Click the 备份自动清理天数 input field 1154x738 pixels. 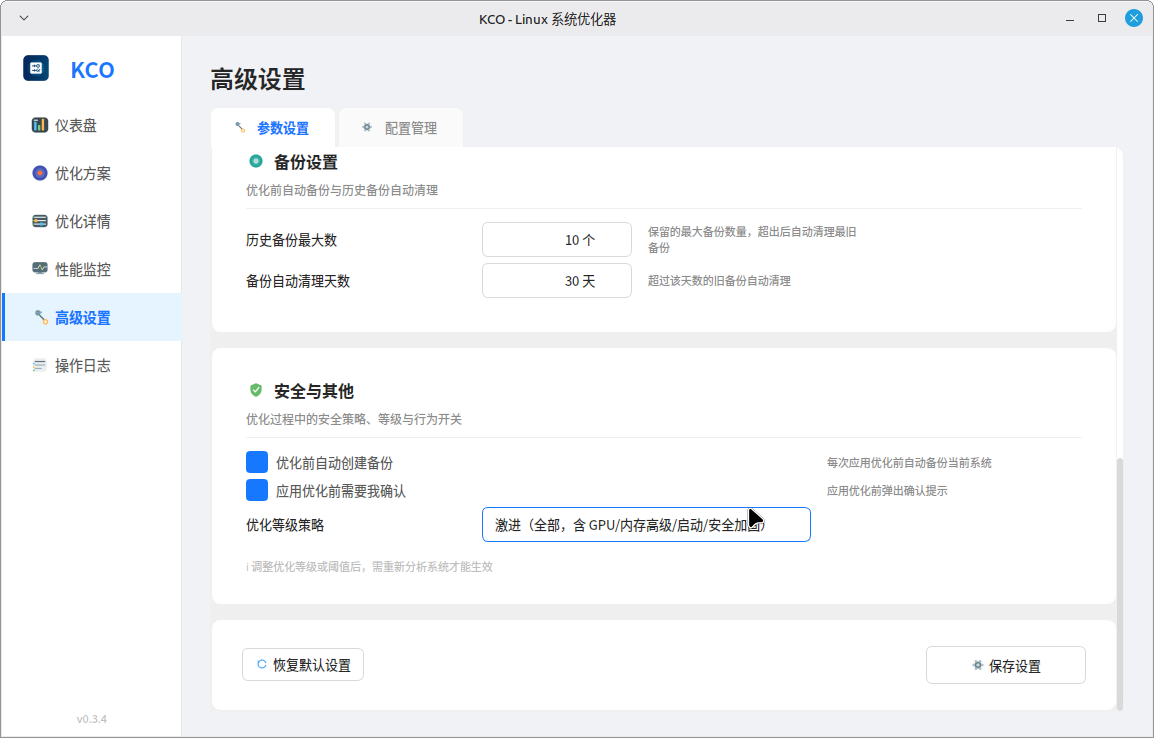(556, 280)
